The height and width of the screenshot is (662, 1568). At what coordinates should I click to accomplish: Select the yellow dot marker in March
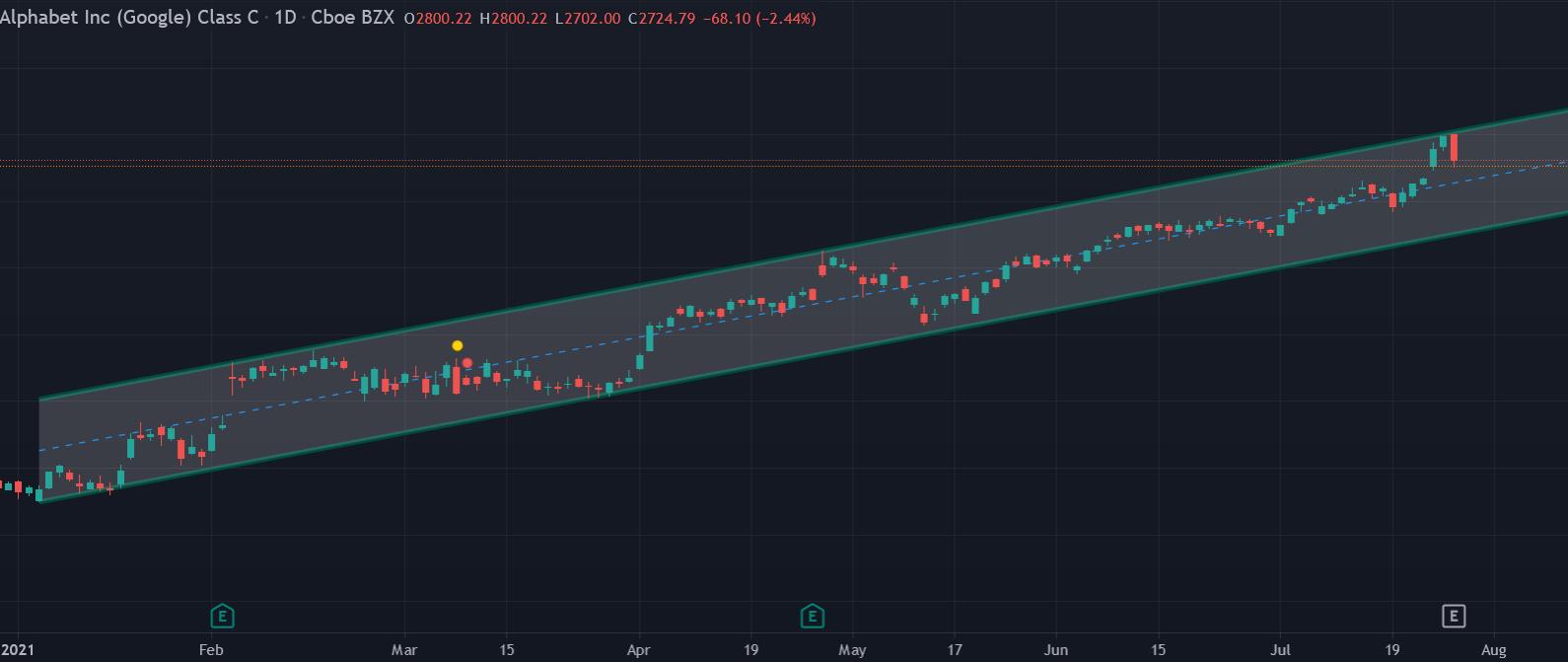(x=458, y=345)
